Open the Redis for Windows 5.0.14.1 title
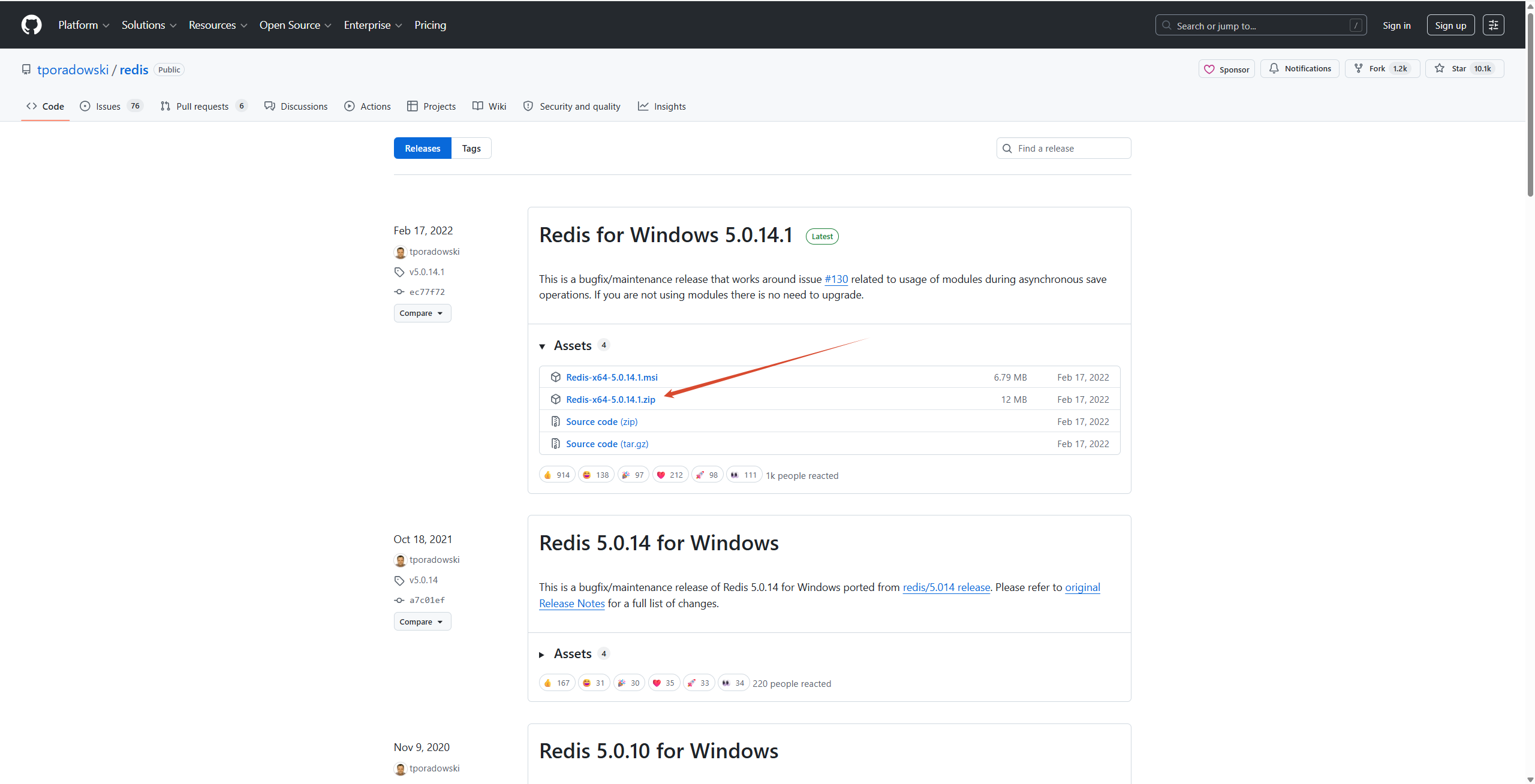Viewport: 1535px width, 784px height. (x=666, y=235)
